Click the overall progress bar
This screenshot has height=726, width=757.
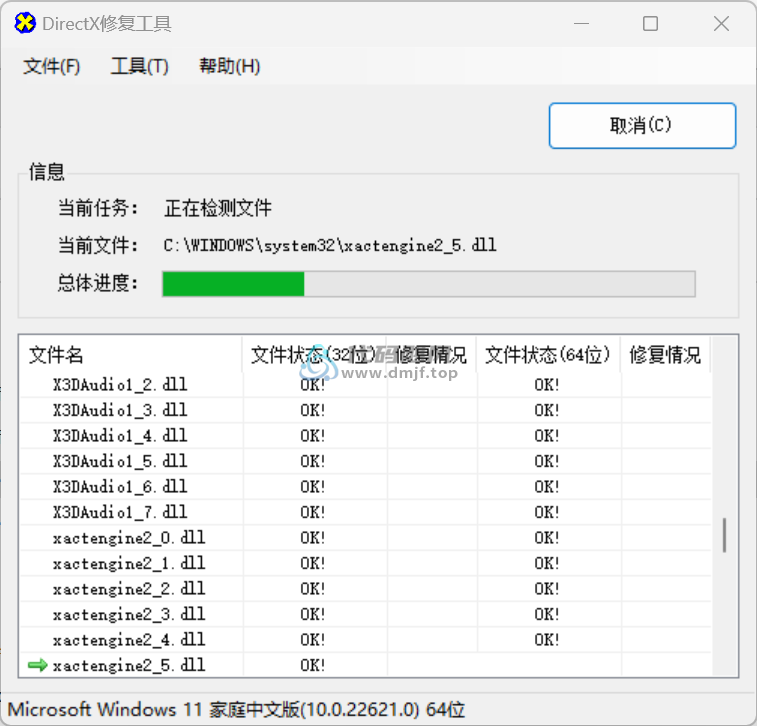tap(429, 284)
